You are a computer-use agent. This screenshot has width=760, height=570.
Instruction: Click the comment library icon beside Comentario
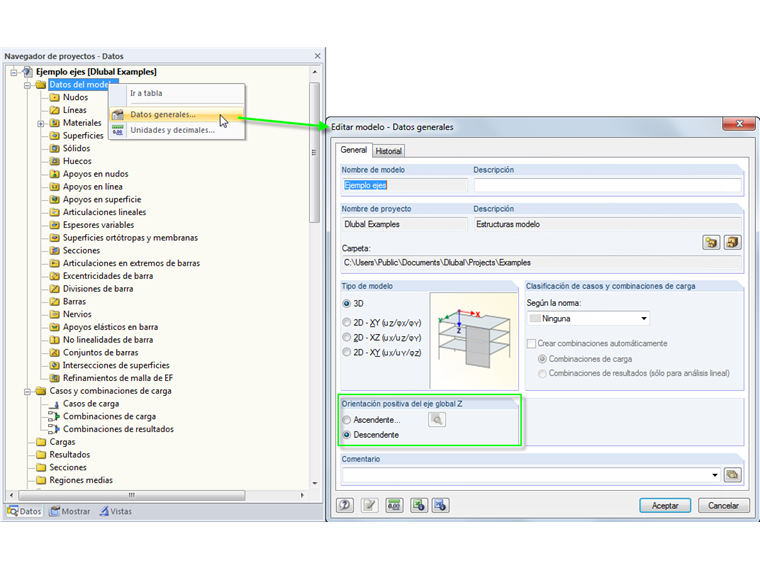(x=732, y=475)
